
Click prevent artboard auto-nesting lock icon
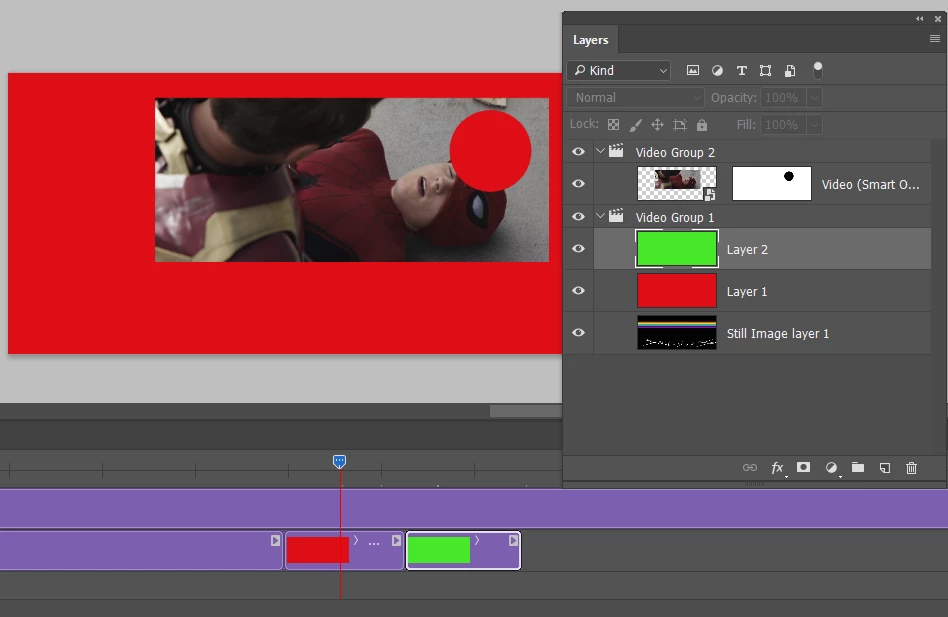(x=680, y=124)
